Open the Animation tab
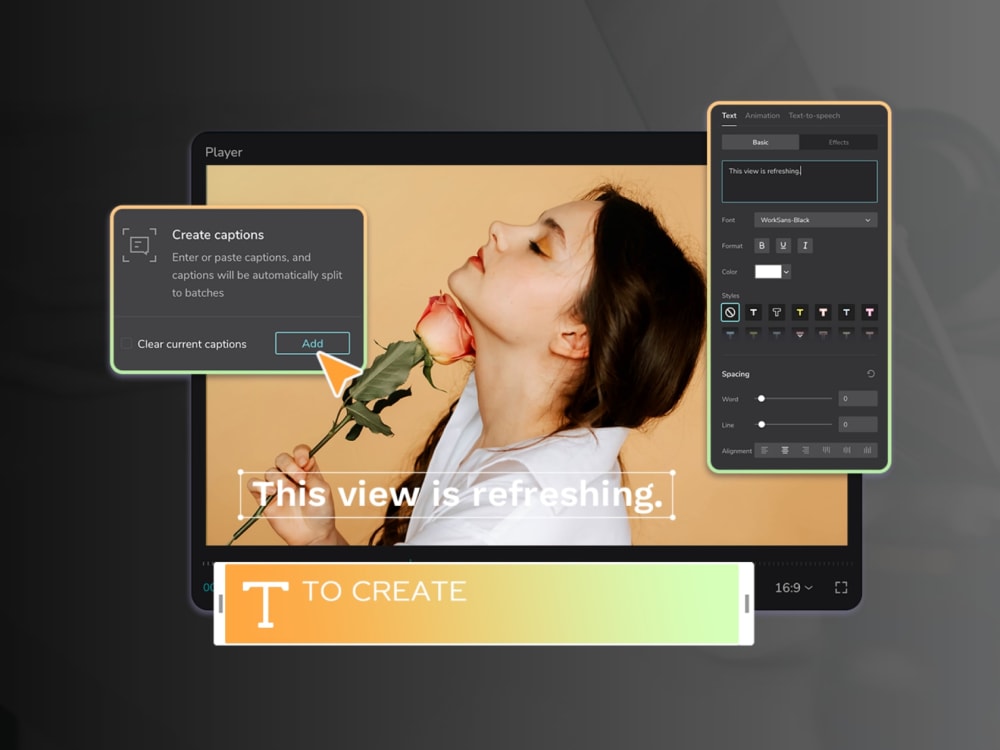This screenshot has height=750, width=1000. (x=762, y=116)
